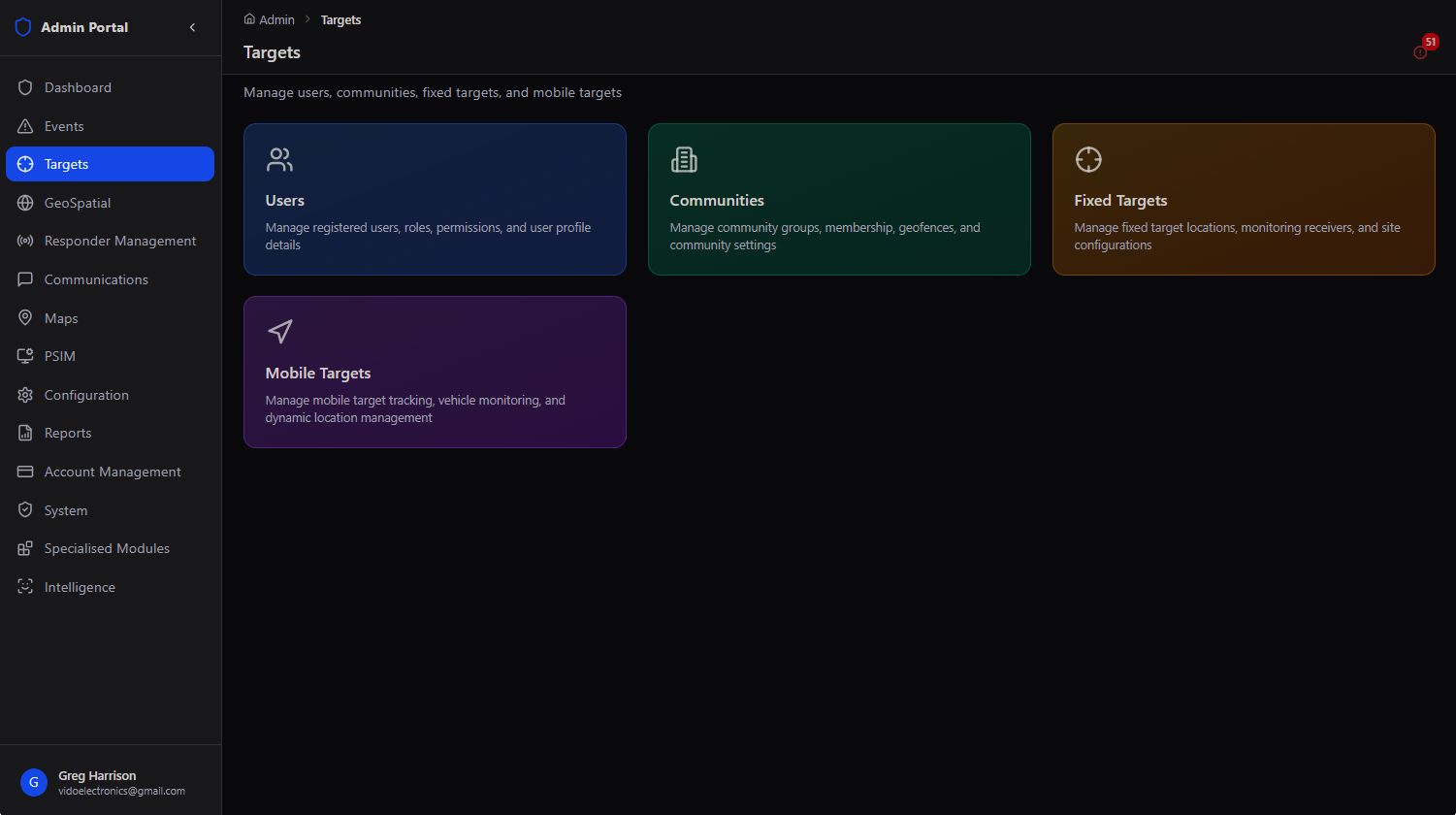1456x815 pixels.
Task: Open the Mobile Targets card title
Action: pos(318,373)
